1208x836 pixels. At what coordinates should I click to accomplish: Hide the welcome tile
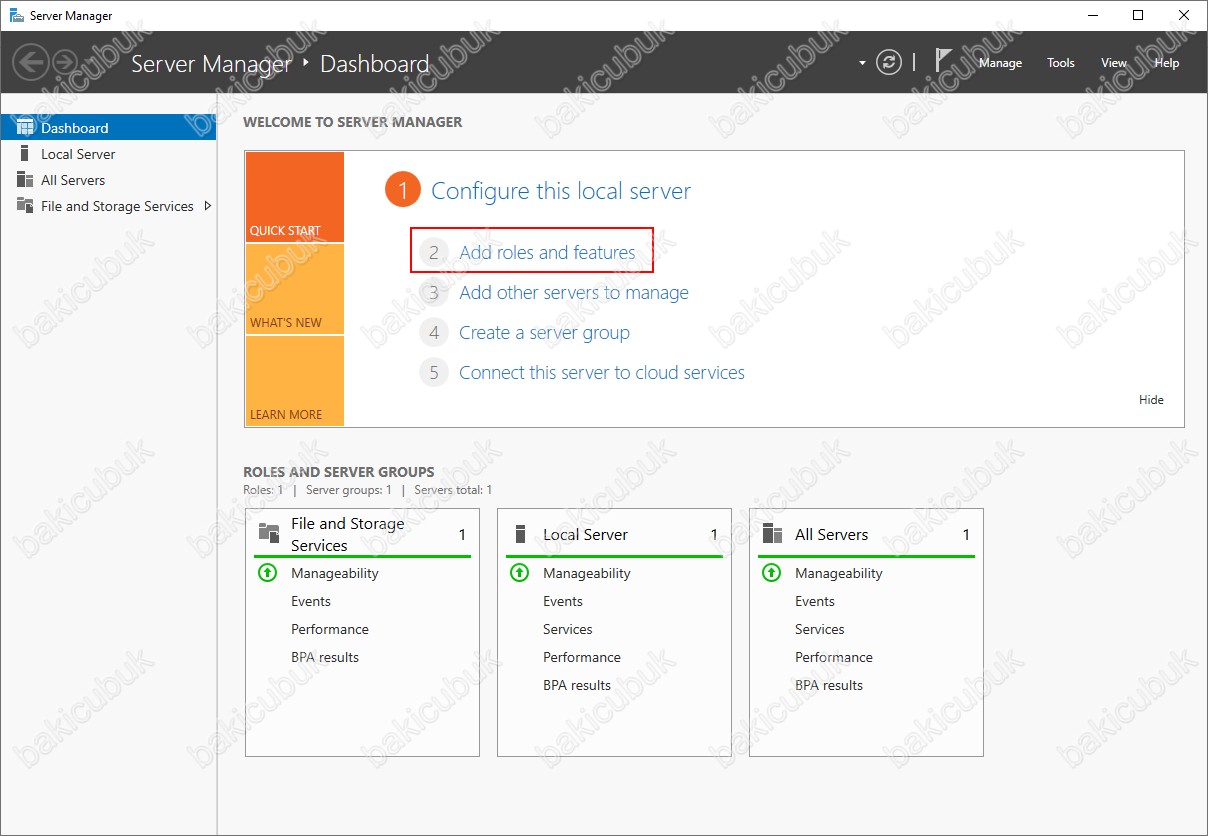pos(1151,400)
